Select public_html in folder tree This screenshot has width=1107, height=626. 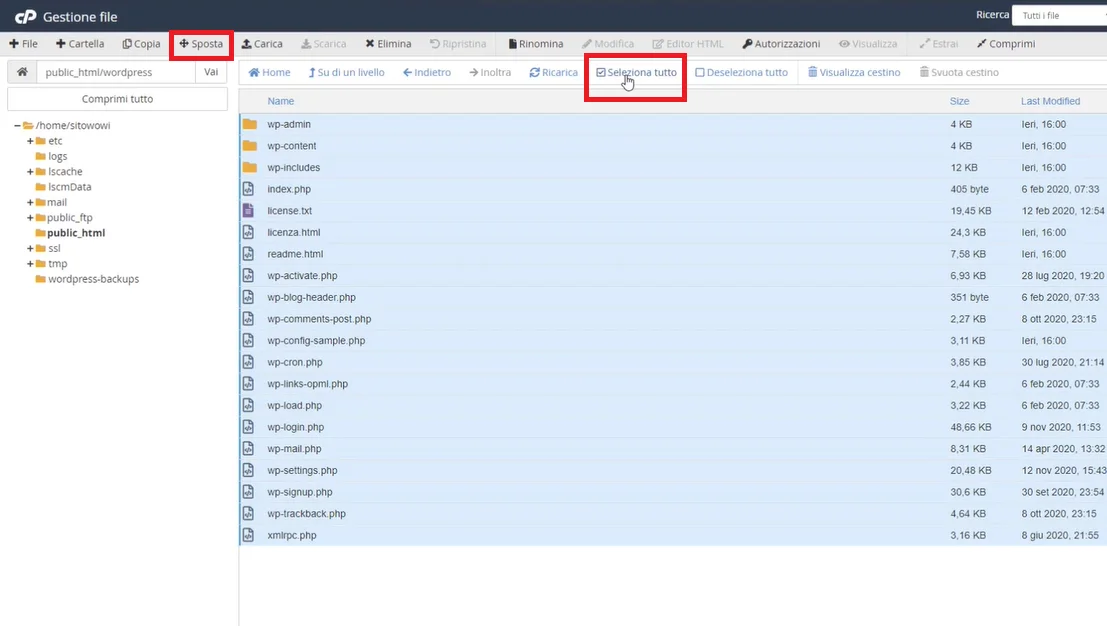point(76,233)
